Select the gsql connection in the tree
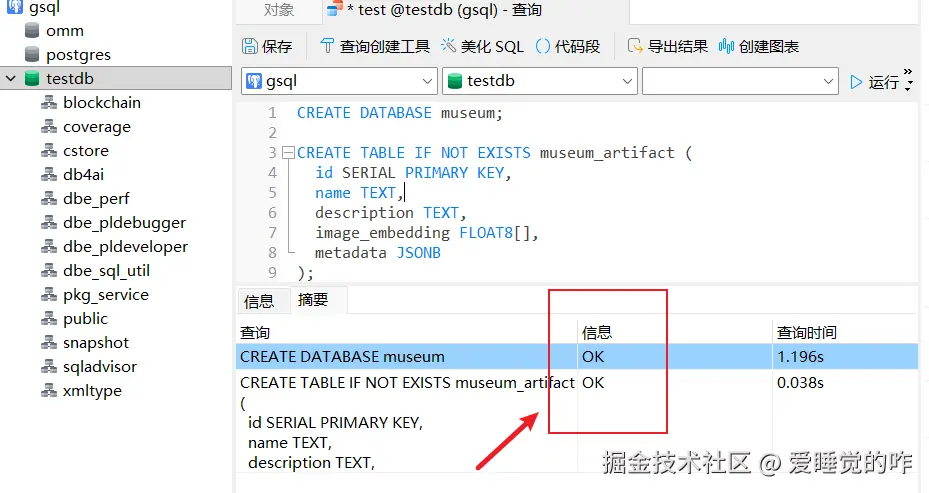This screenshot has width=929, height=493. tap(44, 8)
